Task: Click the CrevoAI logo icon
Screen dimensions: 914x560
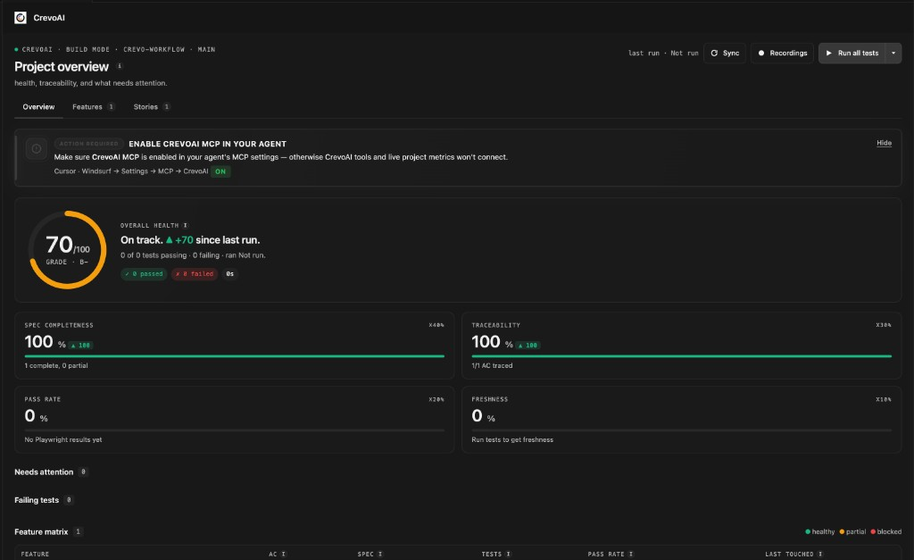Action: coord(20,17)
